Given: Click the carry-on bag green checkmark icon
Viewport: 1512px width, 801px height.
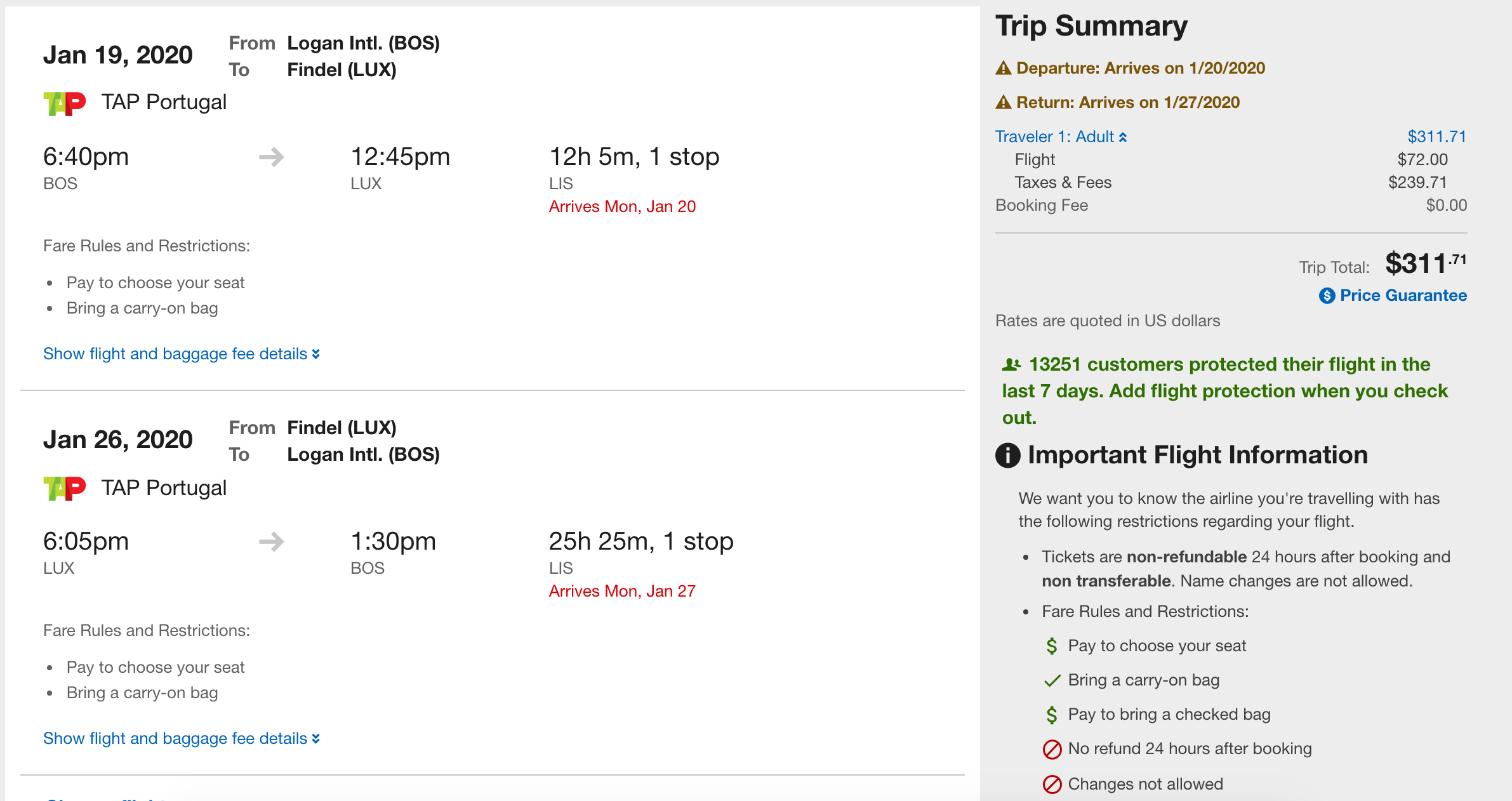Looking at the screenshot, I should coord(1052,680).
